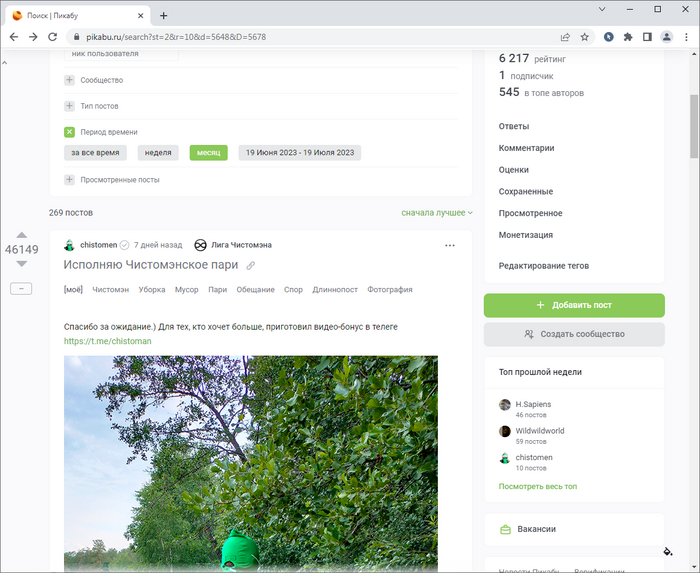The height and width of the screenshot is (573, 700).
Task: Copy post link via chain icon
Action: (250, 266)
